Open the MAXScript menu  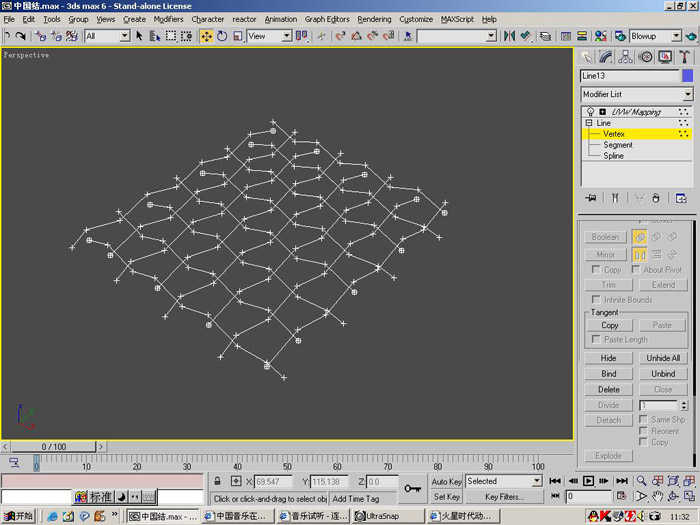457,19
